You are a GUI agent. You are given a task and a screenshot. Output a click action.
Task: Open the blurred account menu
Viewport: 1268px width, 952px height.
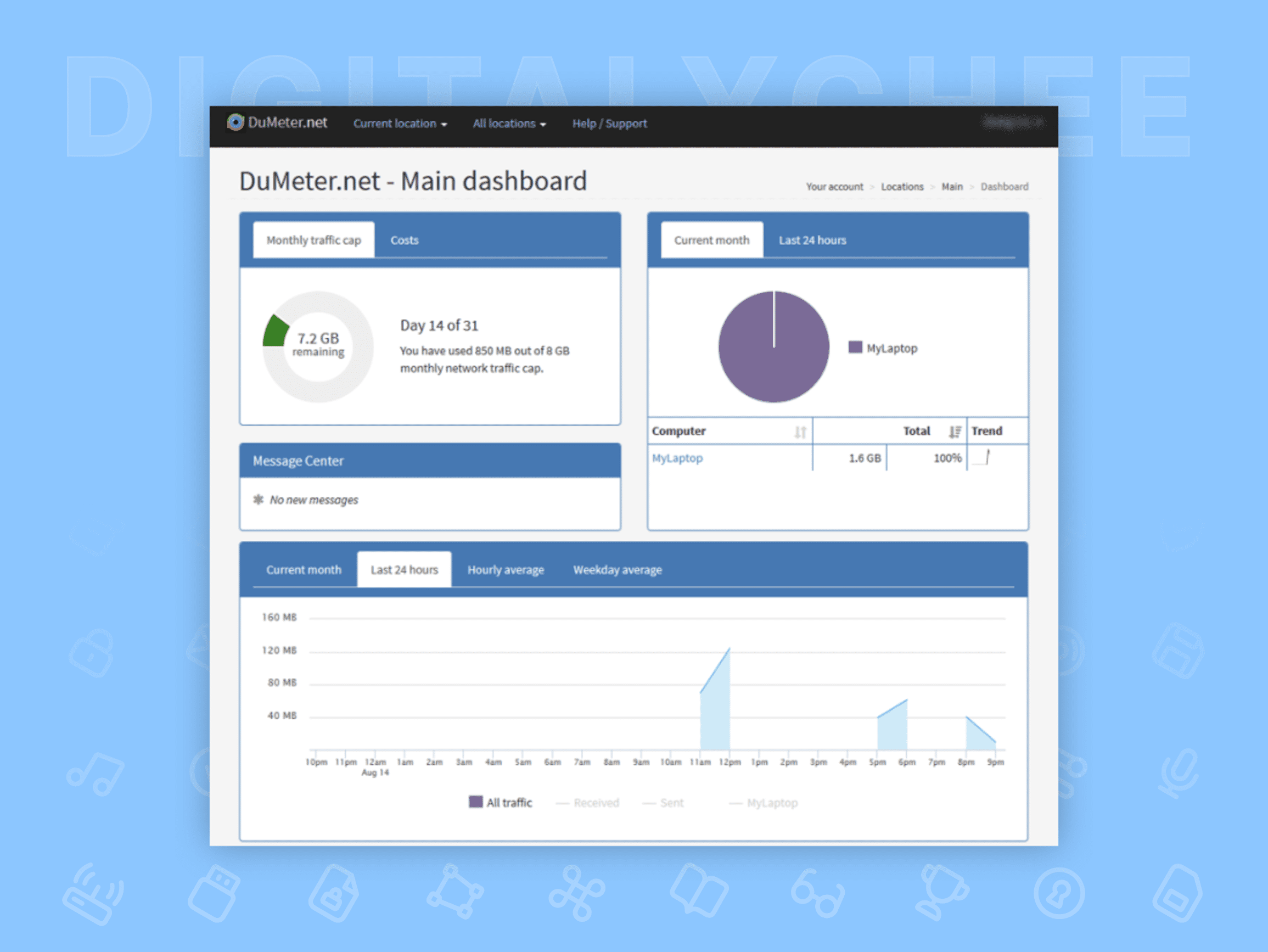coord(1012,122)
